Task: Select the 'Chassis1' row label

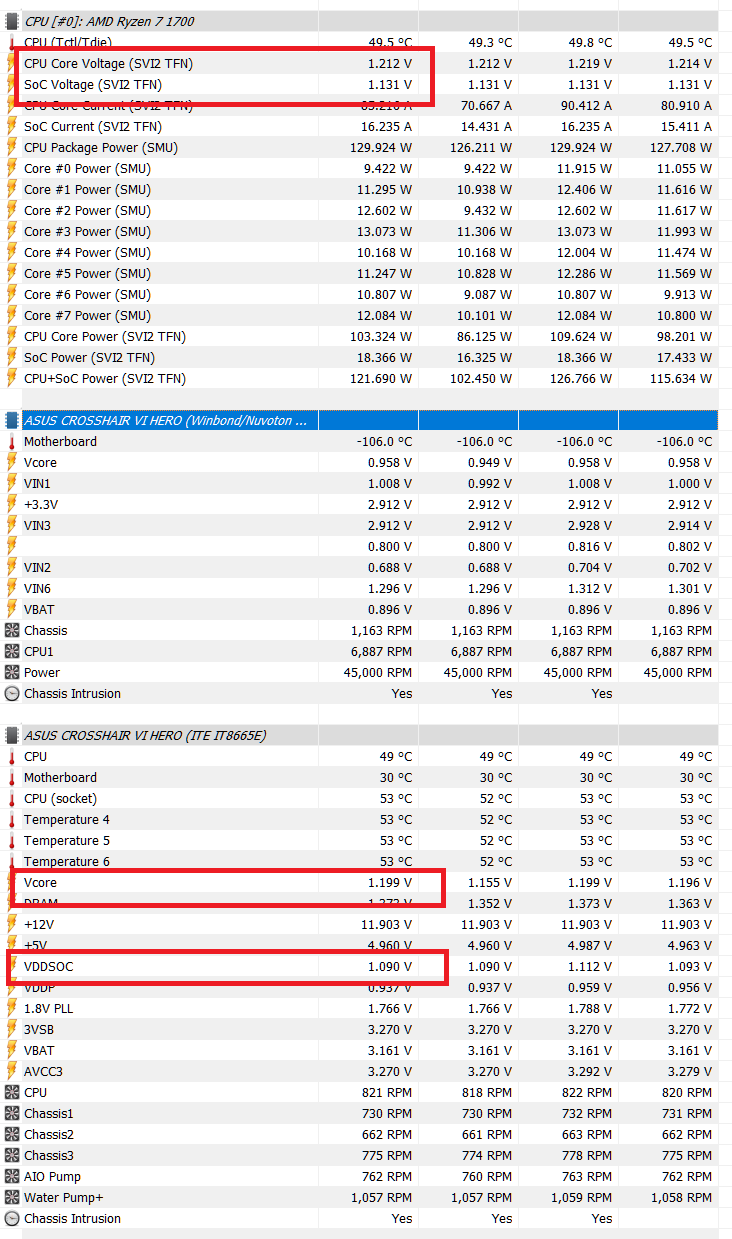Action: 49,1113
